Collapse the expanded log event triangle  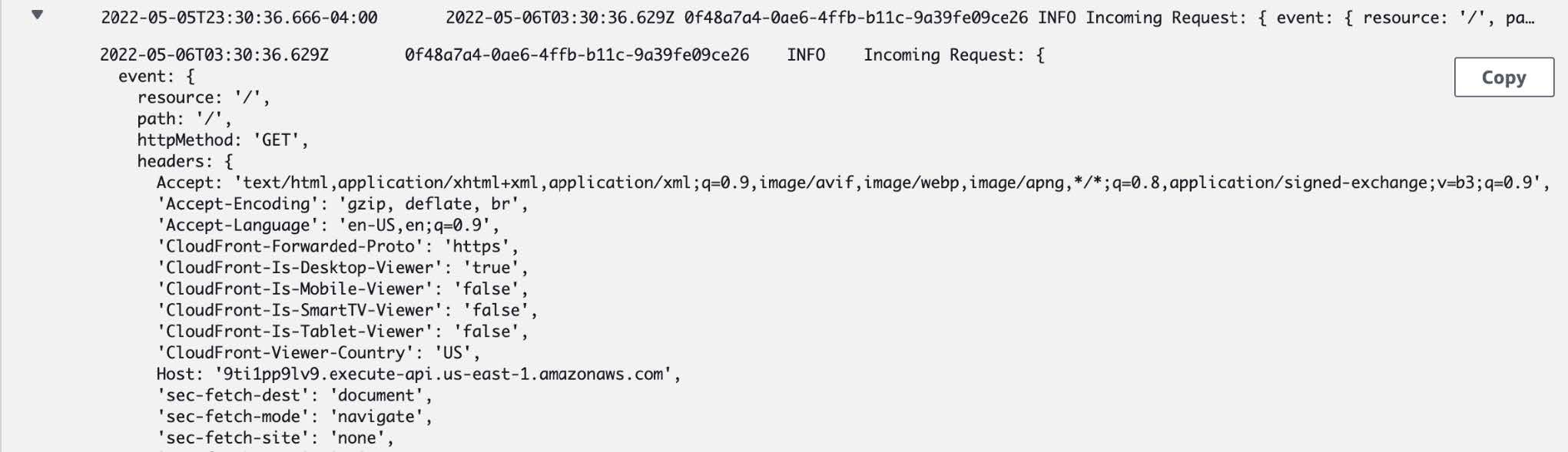point(37,15)
